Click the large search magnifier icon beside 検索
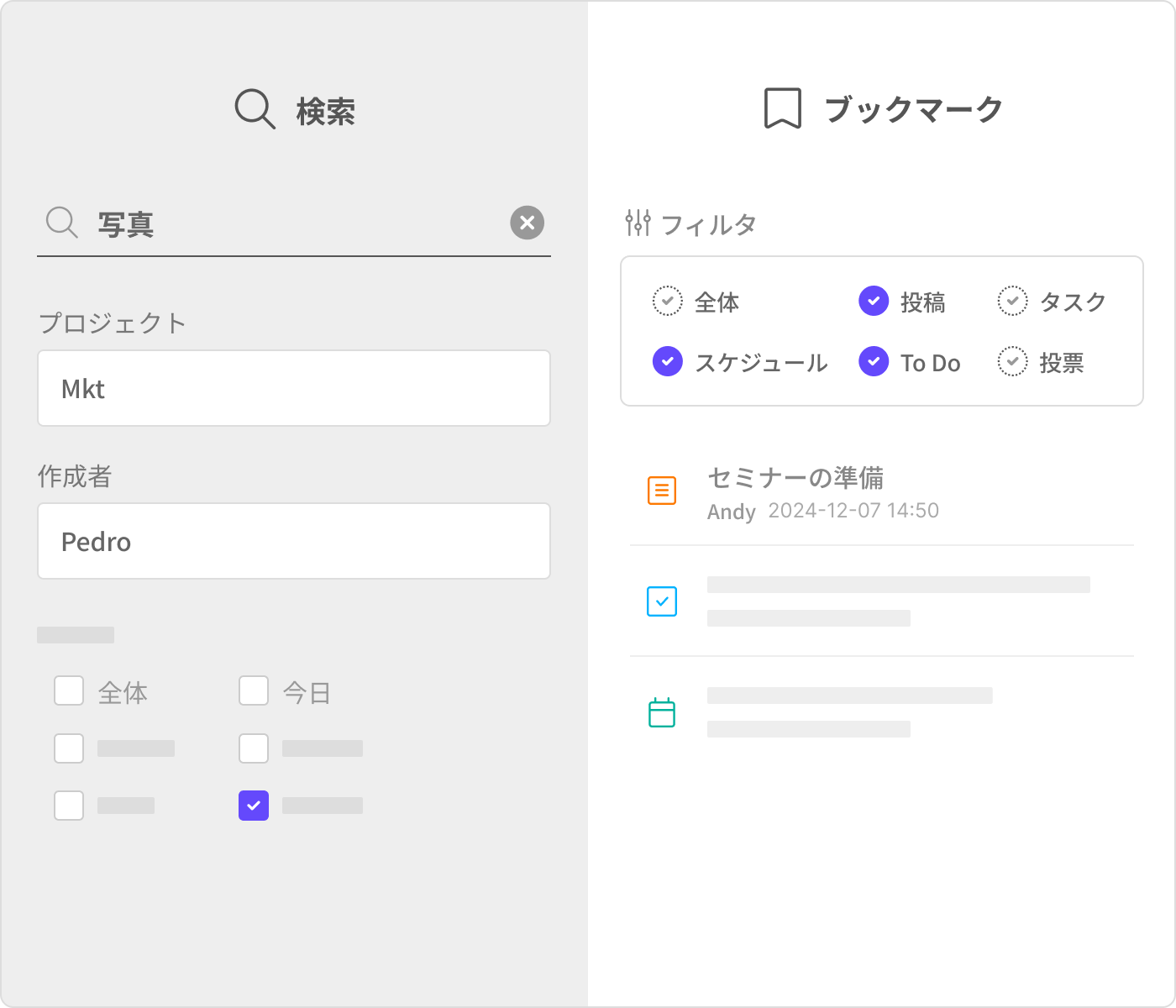Image resolution: width=1176 pixels, height=1008 pixels. (255, 109)
